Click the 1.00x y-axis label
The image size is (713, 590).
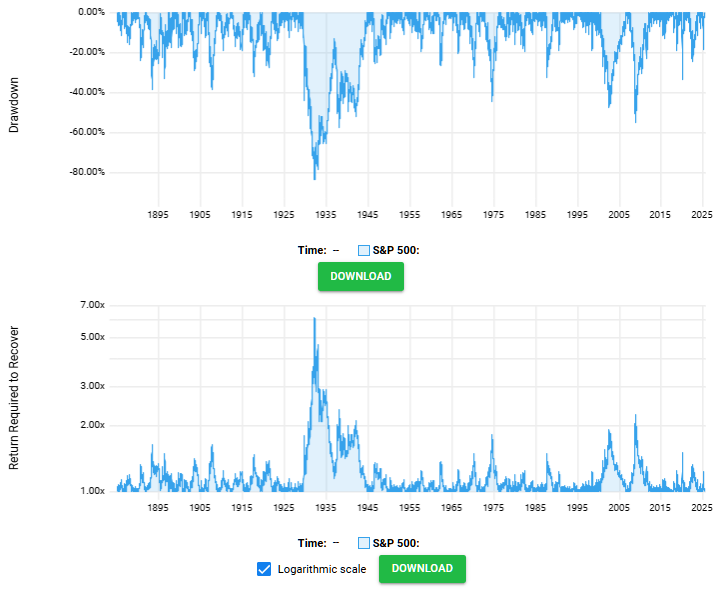point(92,491)
